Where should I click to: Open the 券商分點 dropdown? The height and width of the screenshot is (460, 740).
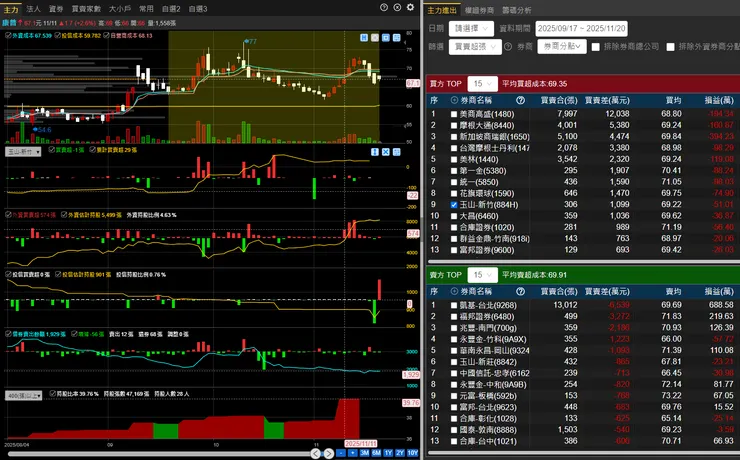pos(562,47)
